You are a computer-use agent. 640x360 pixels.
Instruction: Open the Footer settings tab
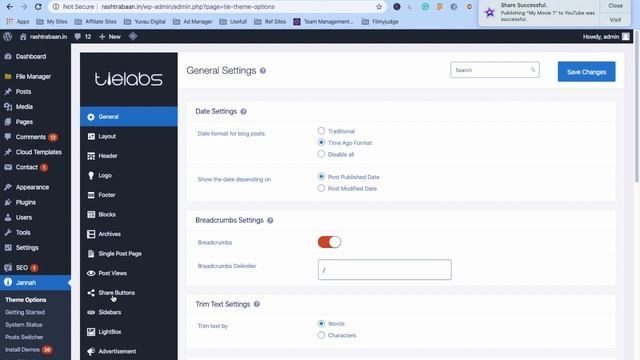click(129, 195)
